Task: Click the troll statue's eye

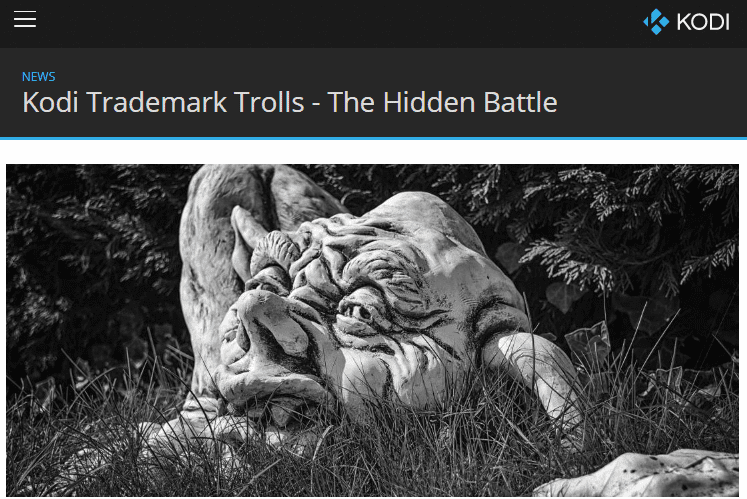Action: [358, 312]
